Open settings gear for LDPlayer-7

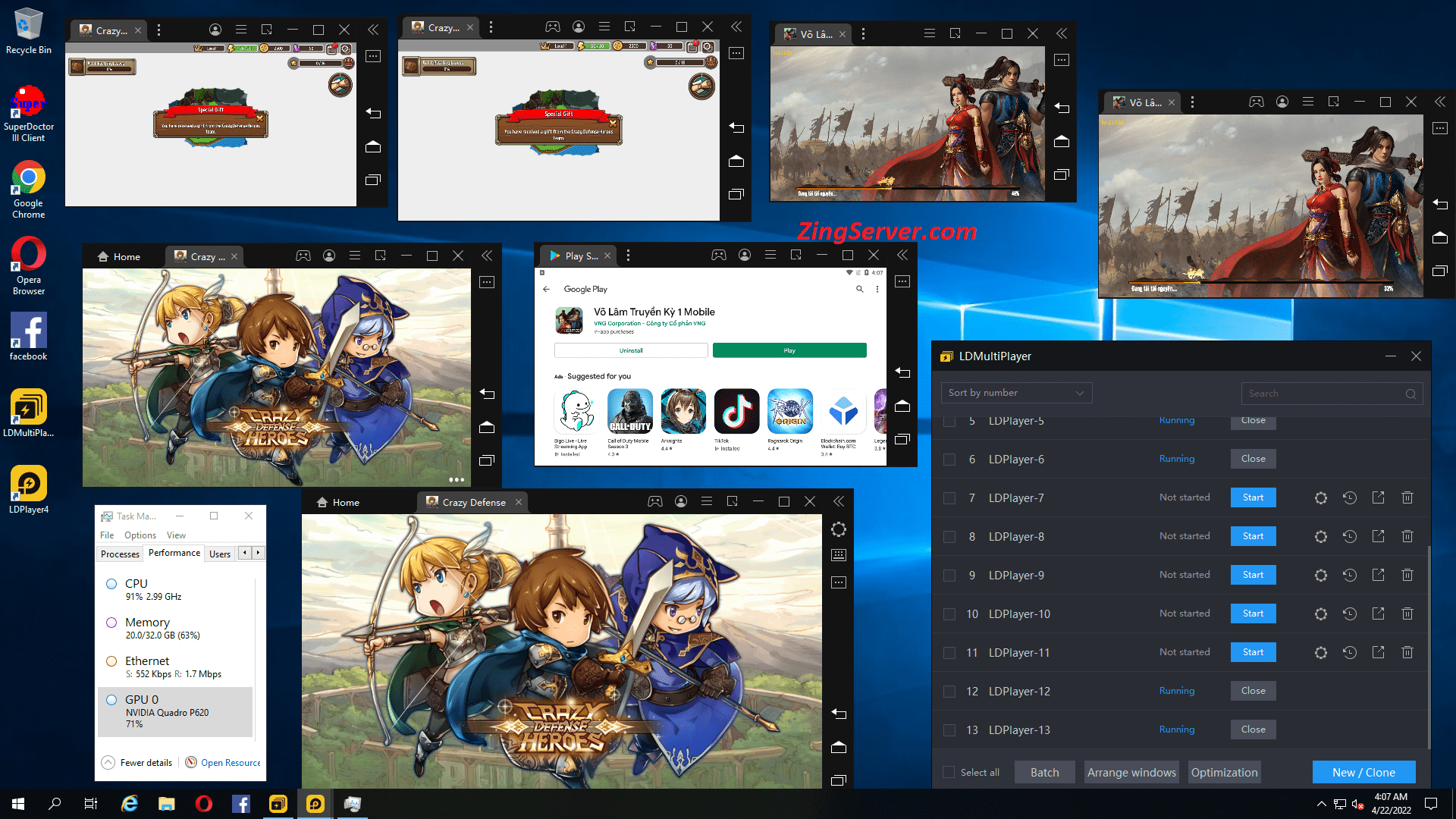1320,498
